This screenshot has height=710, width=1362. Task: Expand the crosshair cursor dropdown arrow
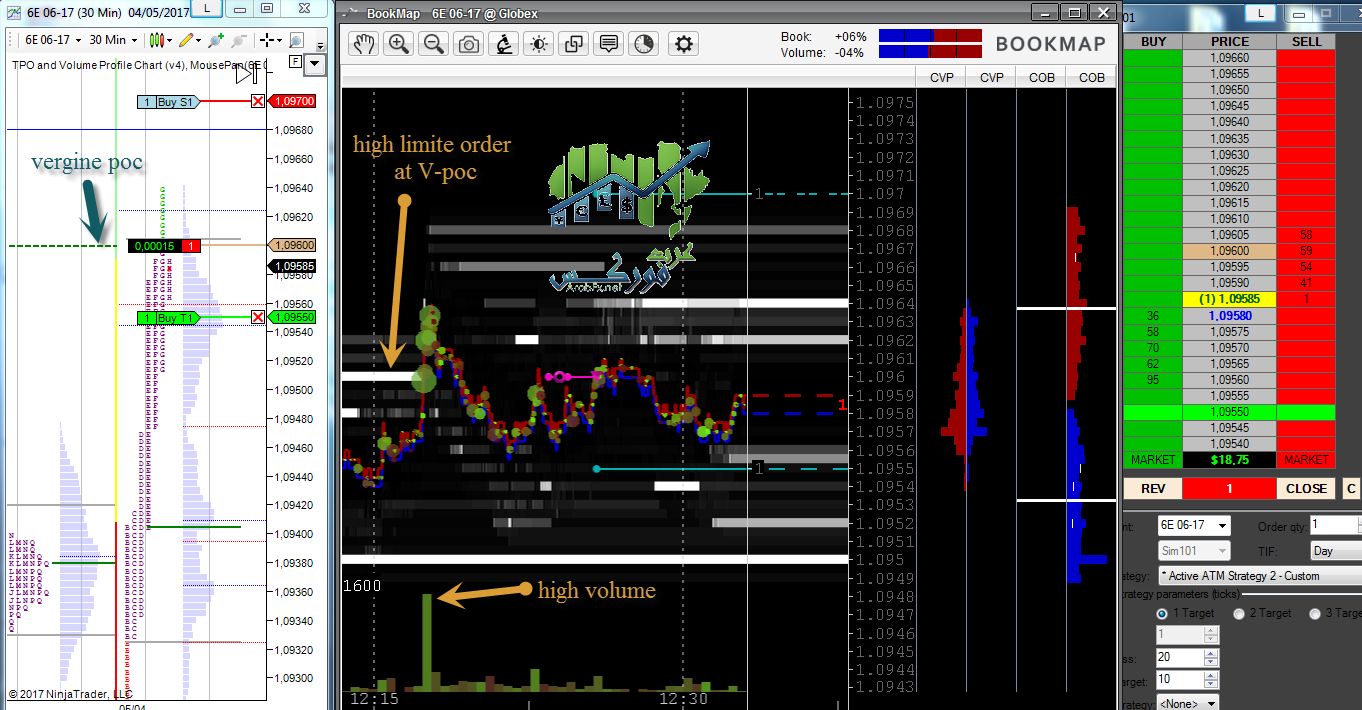click(280, 41)
